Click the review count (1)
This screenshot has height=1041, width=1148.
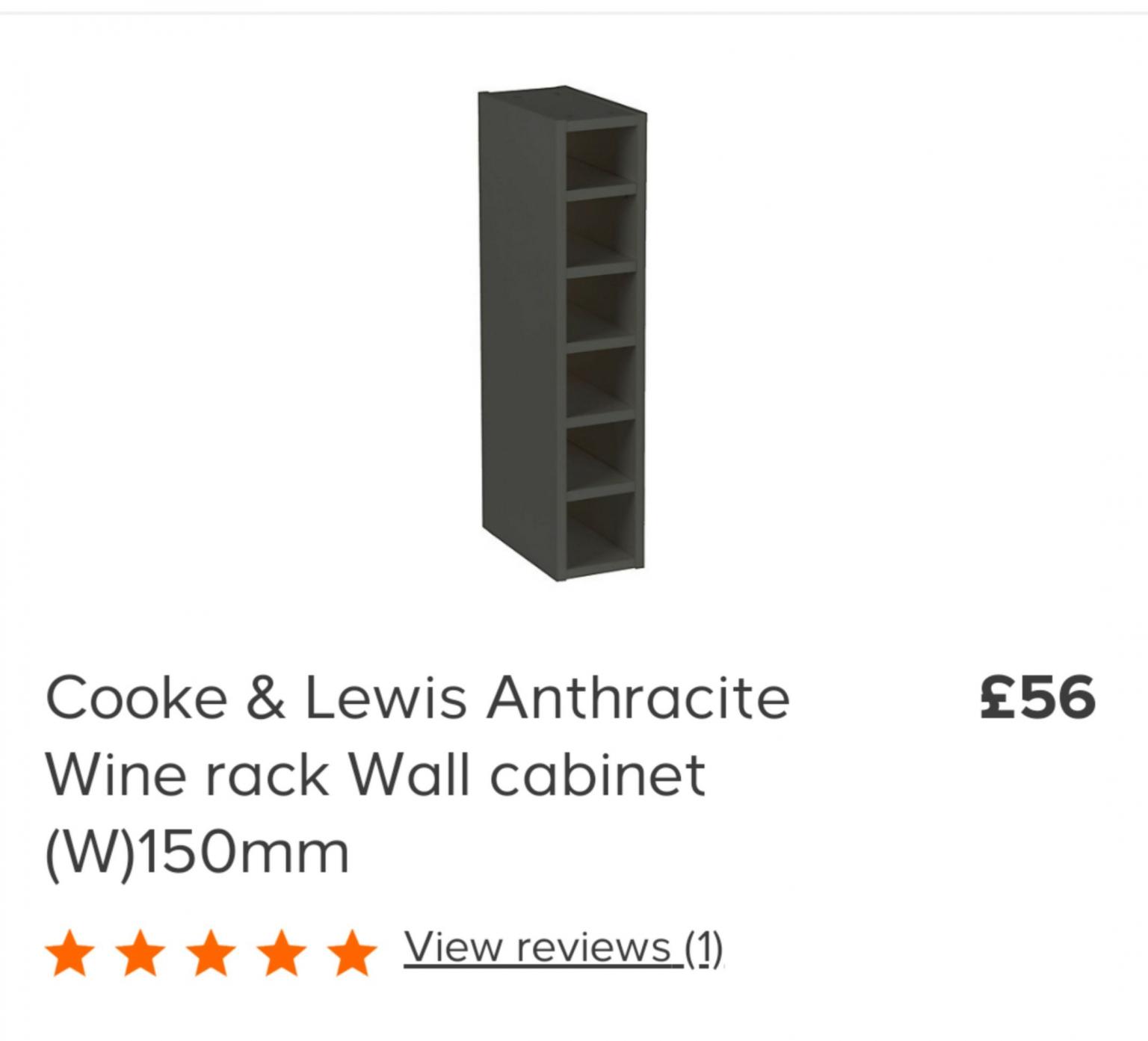pyautogui.click(x=703, y=948)
